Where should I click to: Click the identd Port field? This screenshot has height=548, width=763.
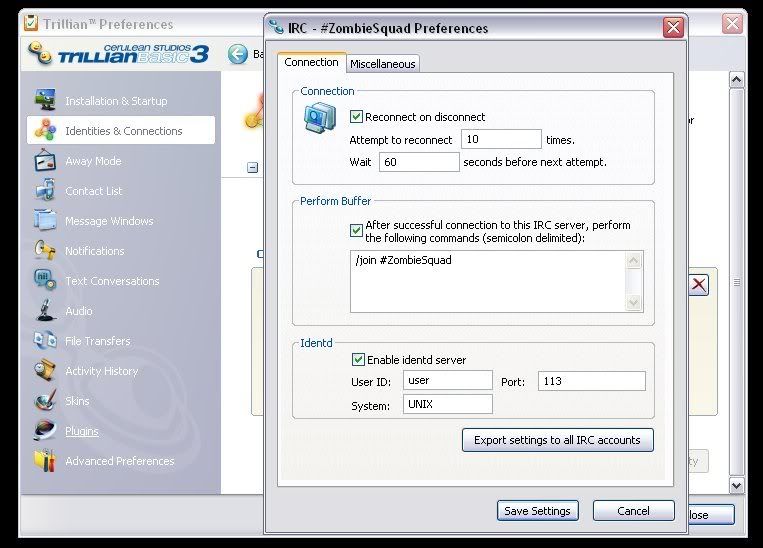pyautogui.click(x=592, y=381)
